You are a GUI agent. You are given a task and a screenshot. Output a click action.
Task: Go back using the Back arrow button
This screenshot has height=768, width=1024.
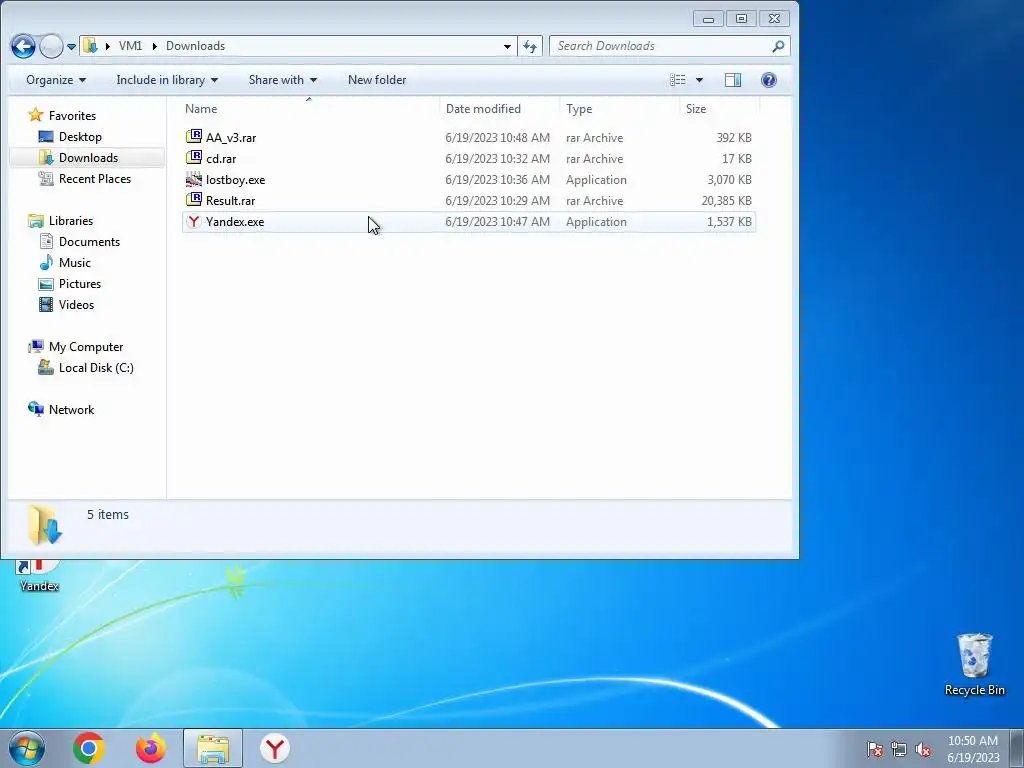coord(23,46)
